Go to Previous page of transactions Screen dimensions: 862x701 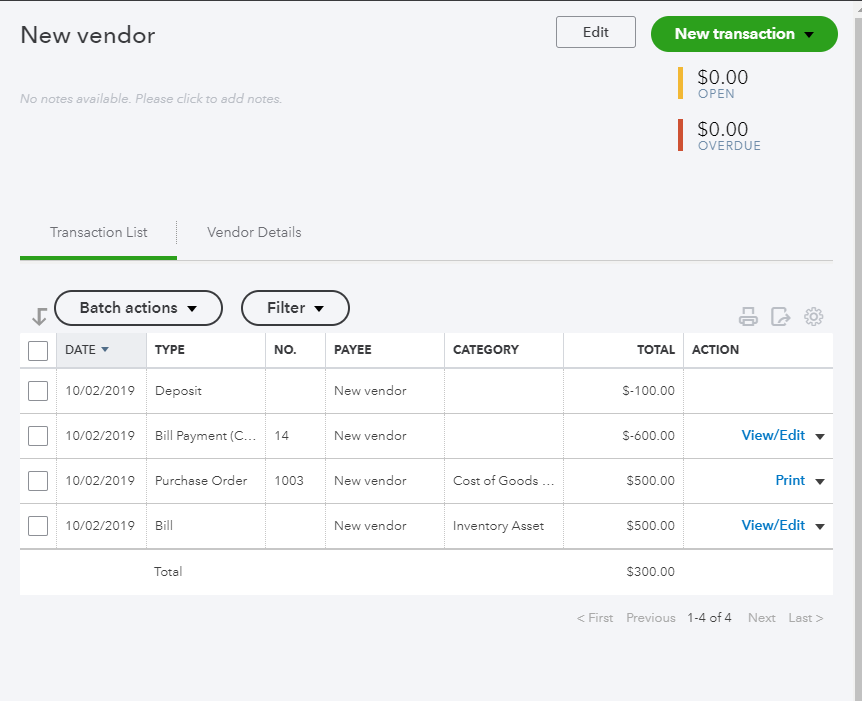point(650,618)
